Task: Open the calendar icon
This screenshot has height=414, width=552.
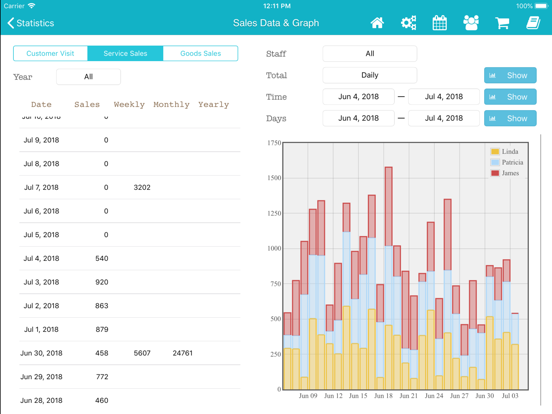Action: (440, 23)
